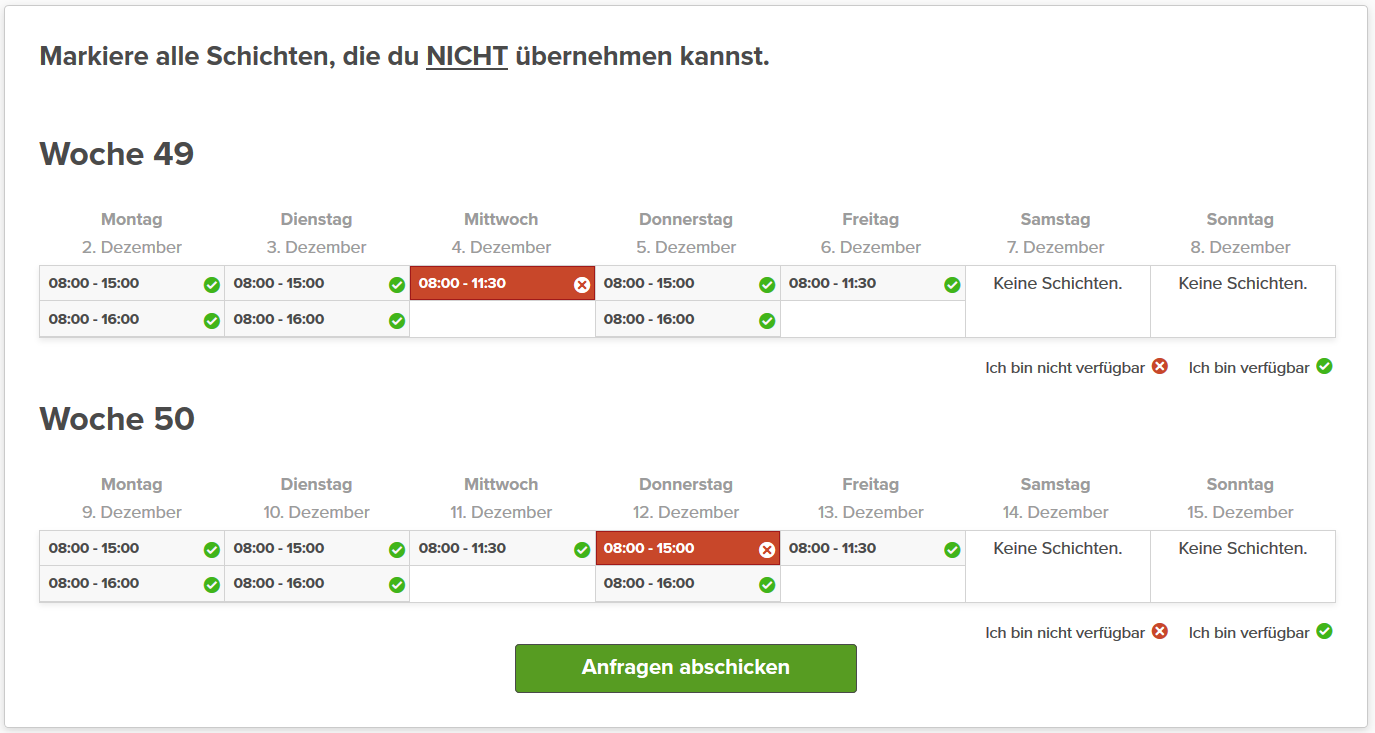The height and width of the screenshot is (733, 1375).
Task: Click Week 50 legend green available icon
Action: point(1324,631)
